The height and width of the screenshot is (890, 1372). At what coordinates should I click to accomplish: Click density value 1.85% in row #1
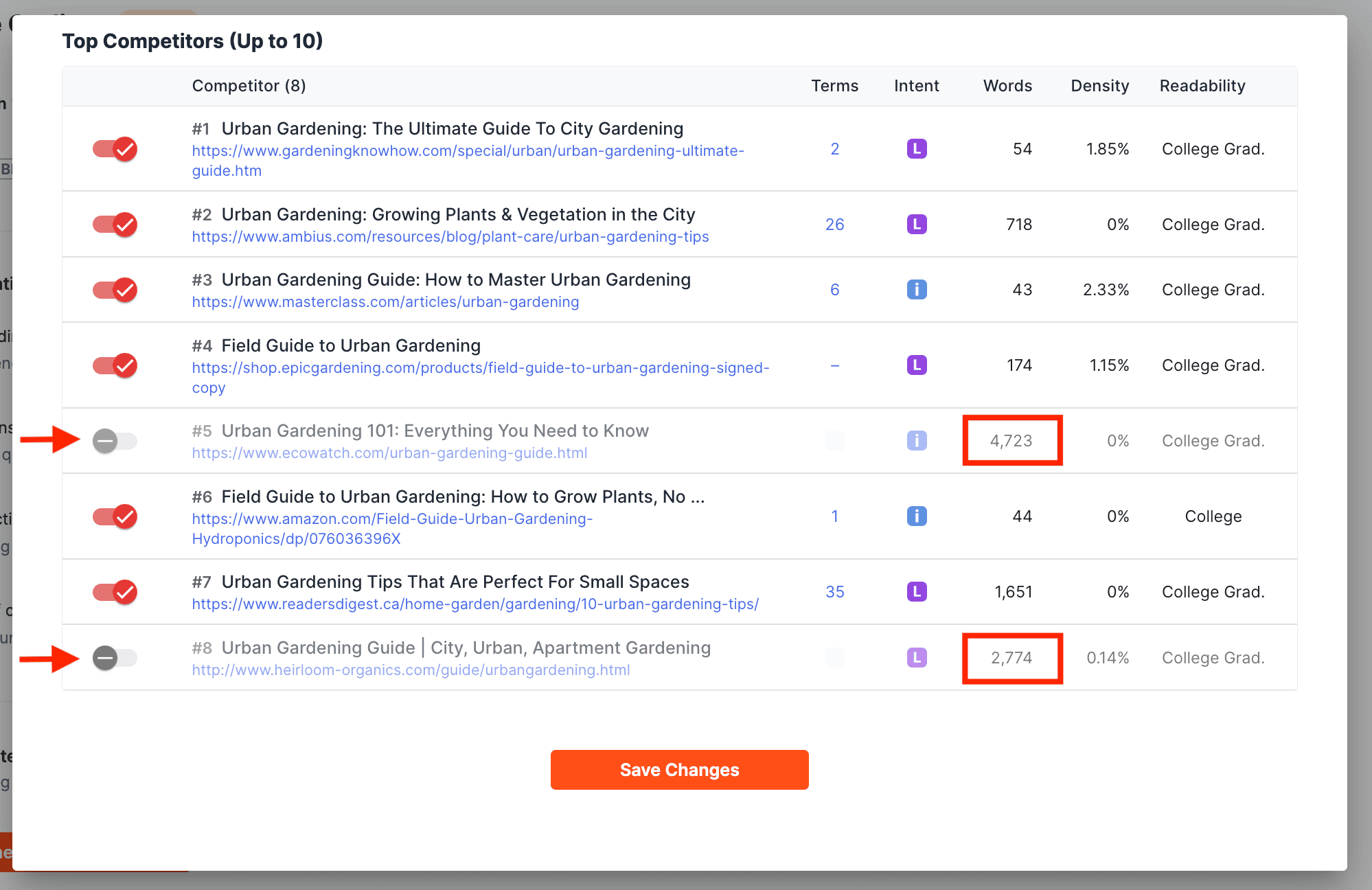point(1108,149)
